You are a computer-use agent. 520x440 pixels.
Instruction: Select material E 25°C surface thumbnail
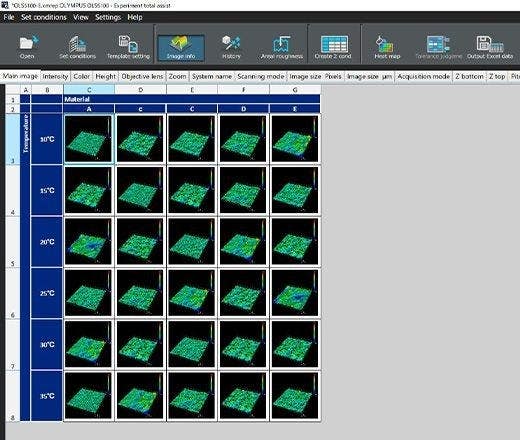pos(295,293)
